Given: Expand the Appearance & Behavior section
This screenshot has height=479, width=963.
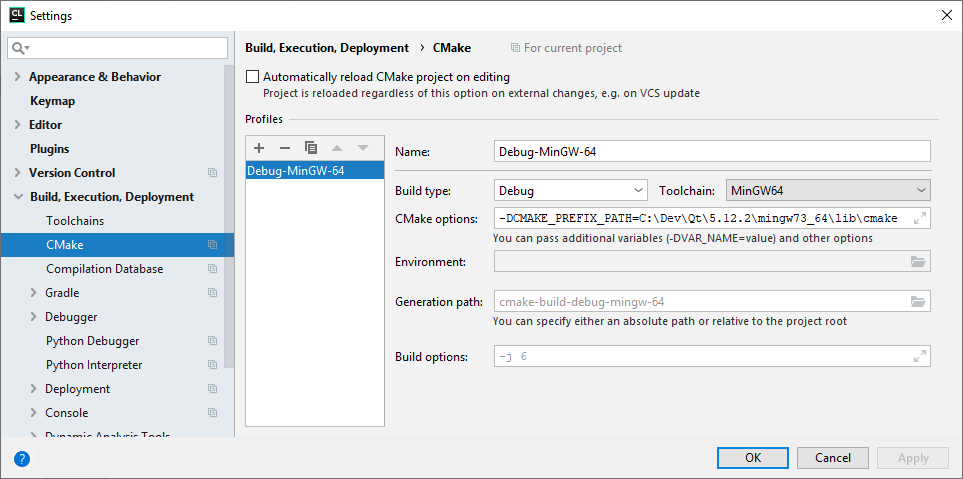Looking at the screenshot, I should [17, 77].
